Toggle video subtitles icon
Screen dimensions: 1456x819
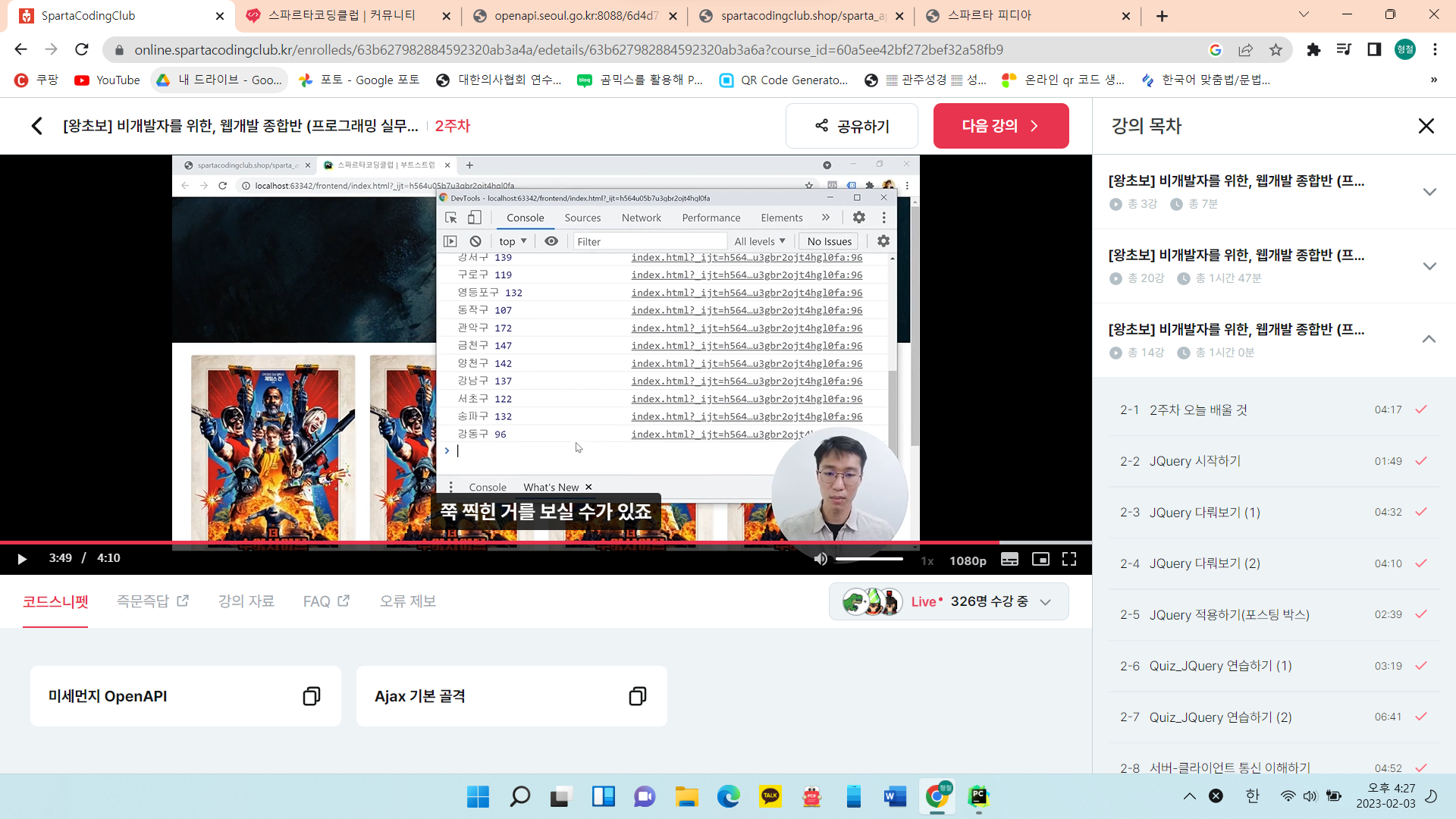coord(1009,559)
